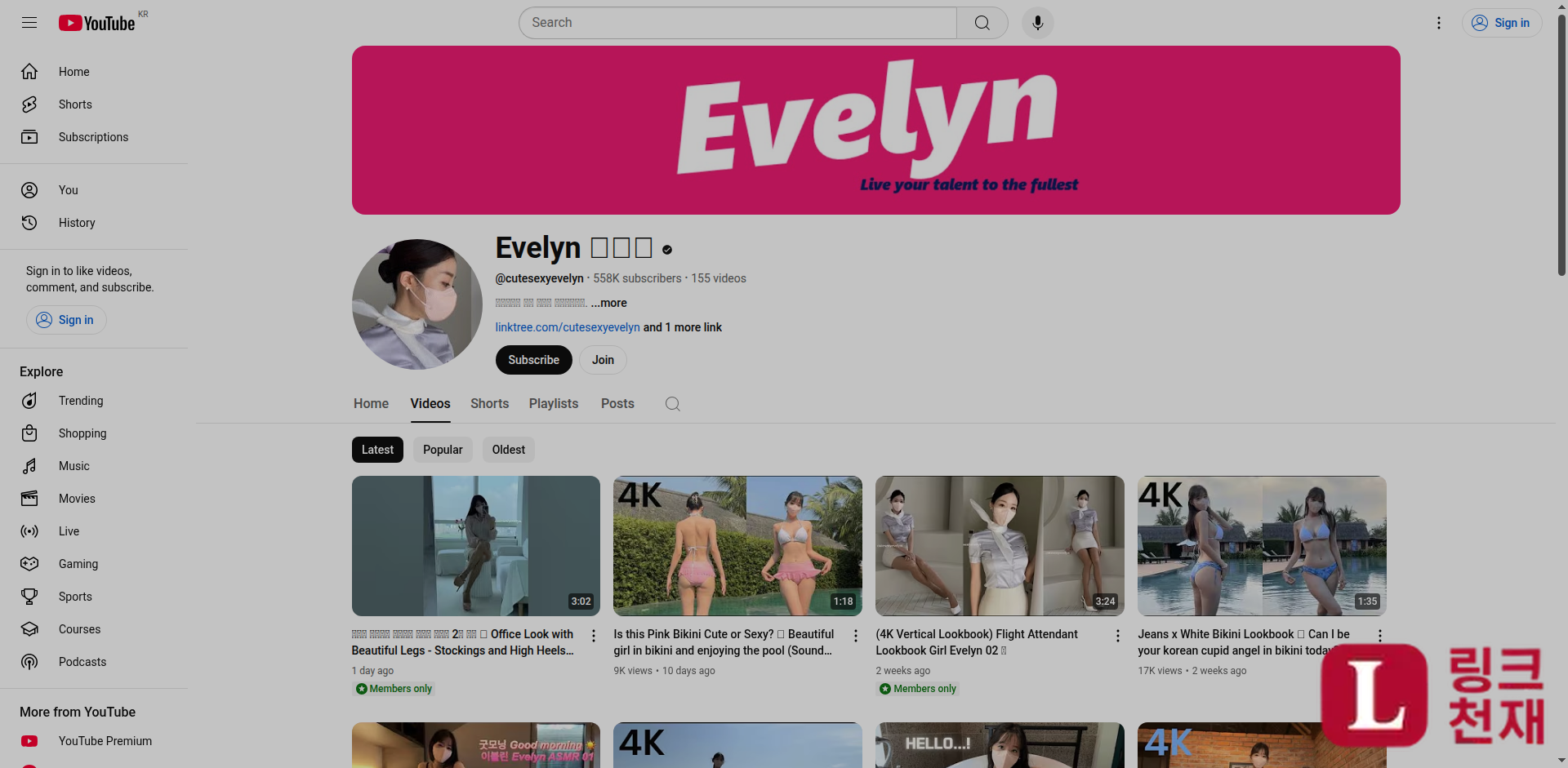Open Courses in Explore
The height and width of the screenshot is (768, 1568).
tap(94, 629)
